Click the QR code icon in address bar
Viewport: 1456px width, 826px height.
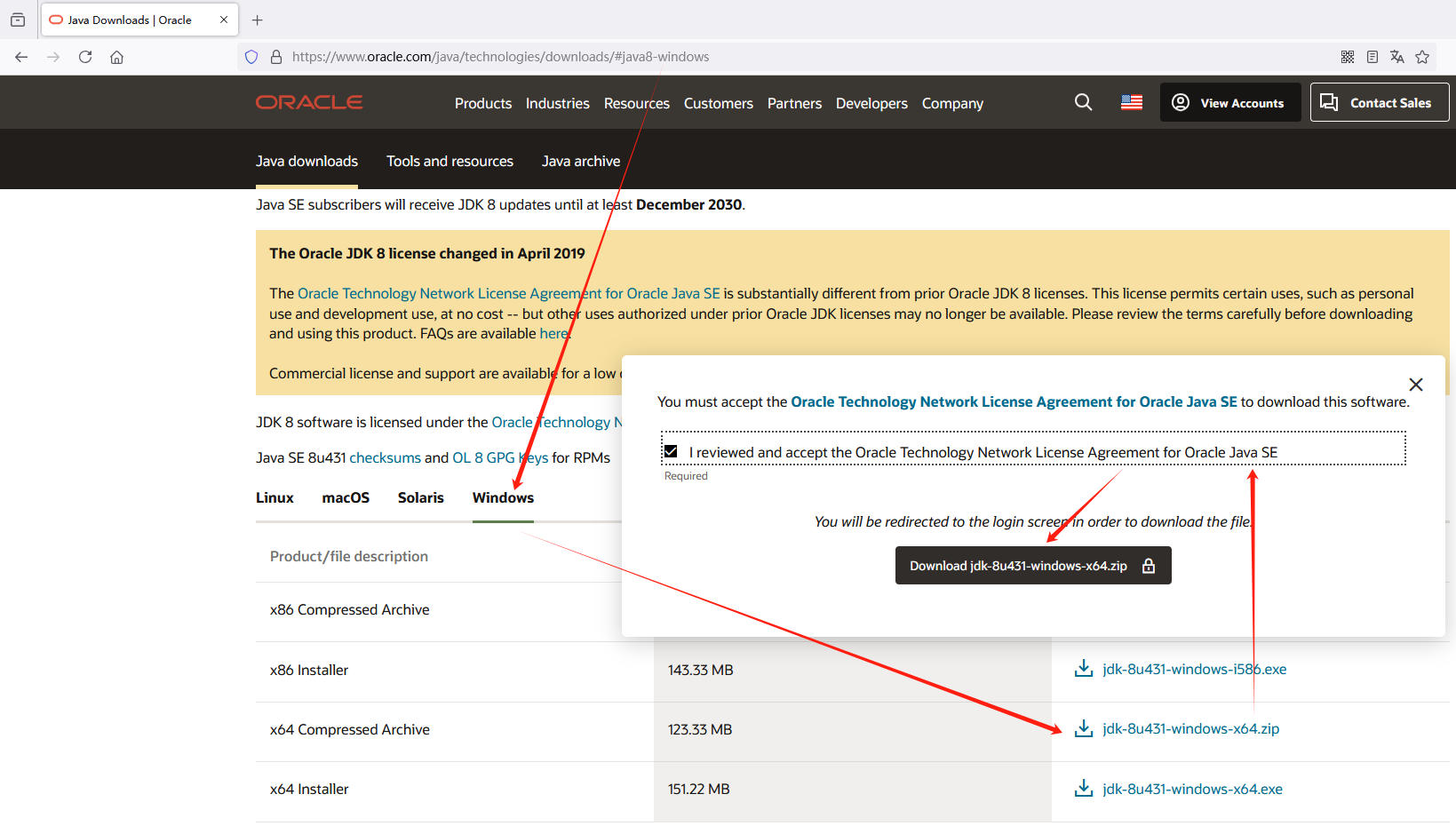1348,57
